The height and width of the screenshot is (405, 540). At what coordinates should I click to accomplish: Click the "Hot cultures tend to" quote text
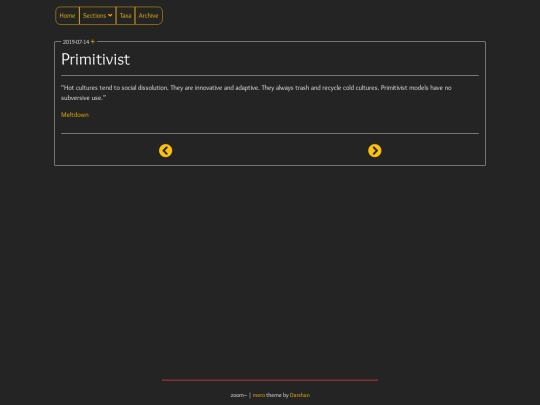point(256,93)
